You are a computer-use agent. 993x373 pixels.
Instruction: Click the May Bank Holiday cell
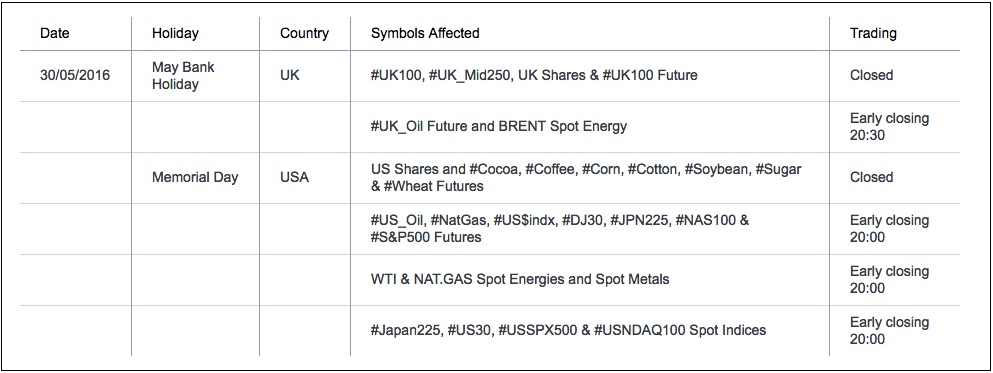click(183, 75)
